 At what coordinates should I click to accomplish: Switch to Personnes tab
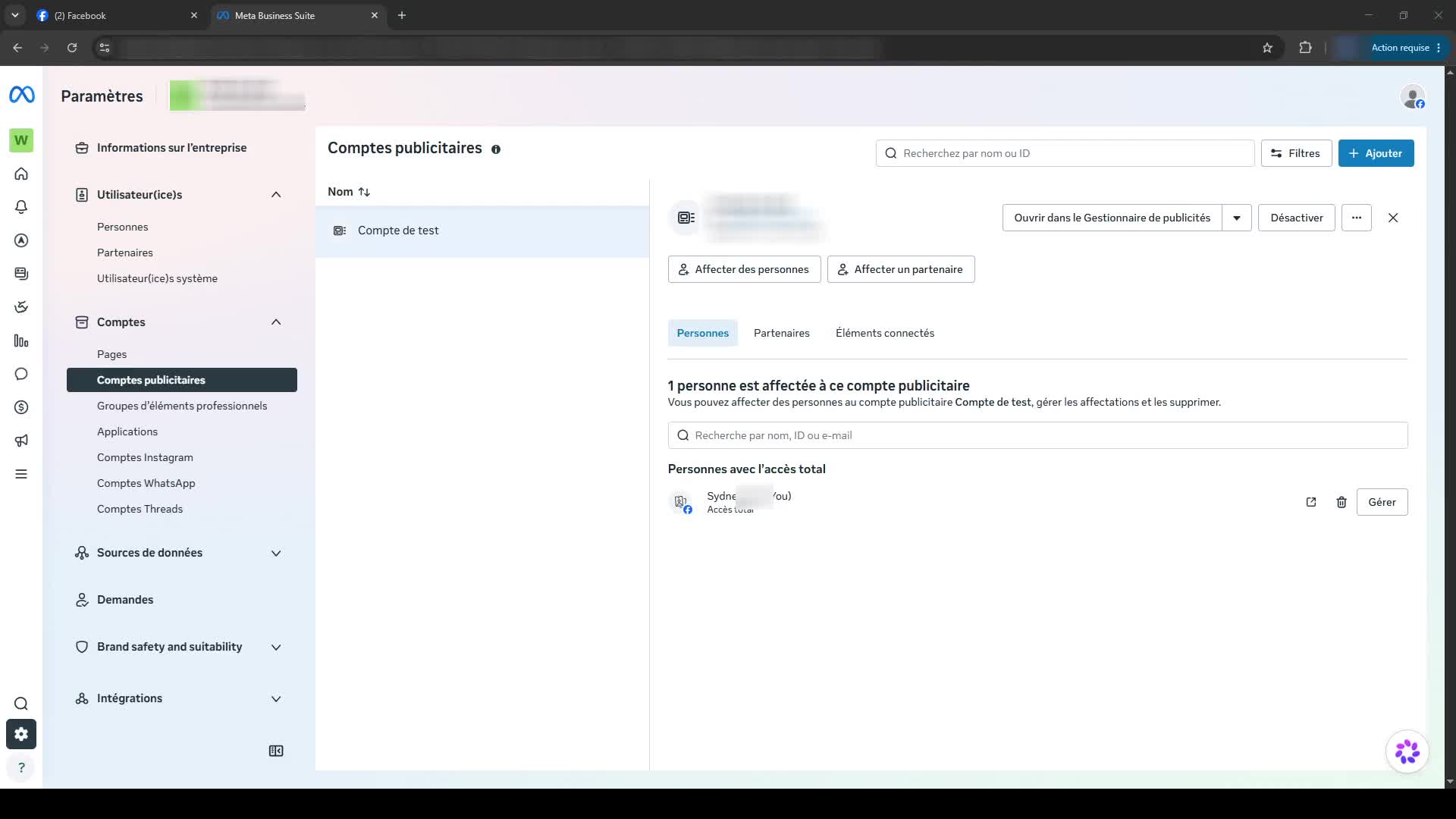[x=702, y=333]
